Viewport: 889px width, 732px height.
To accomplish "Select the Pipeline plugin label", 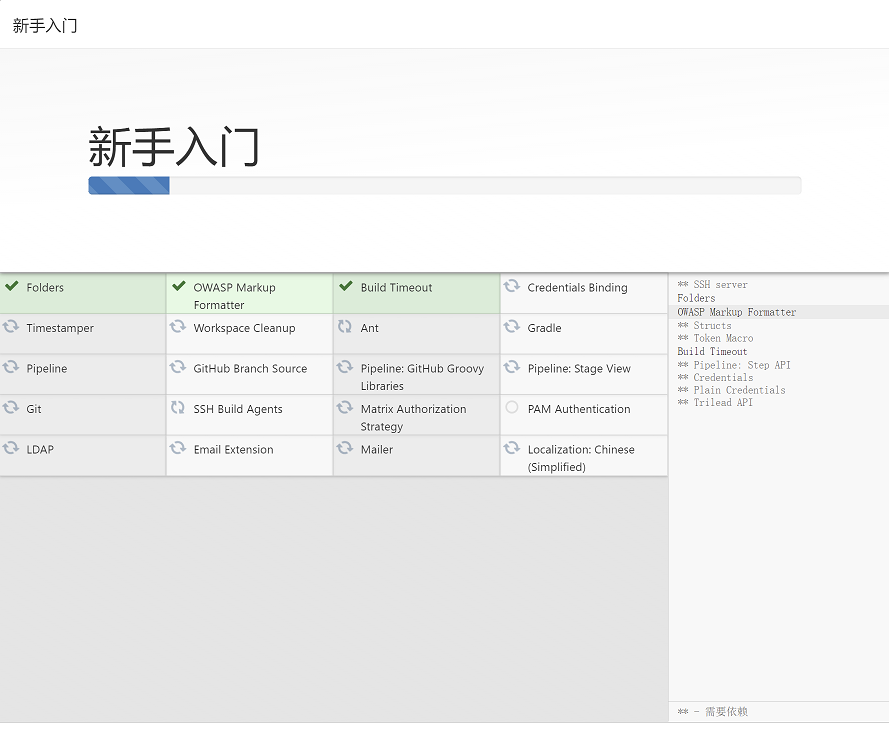I will tap(47, 369).
